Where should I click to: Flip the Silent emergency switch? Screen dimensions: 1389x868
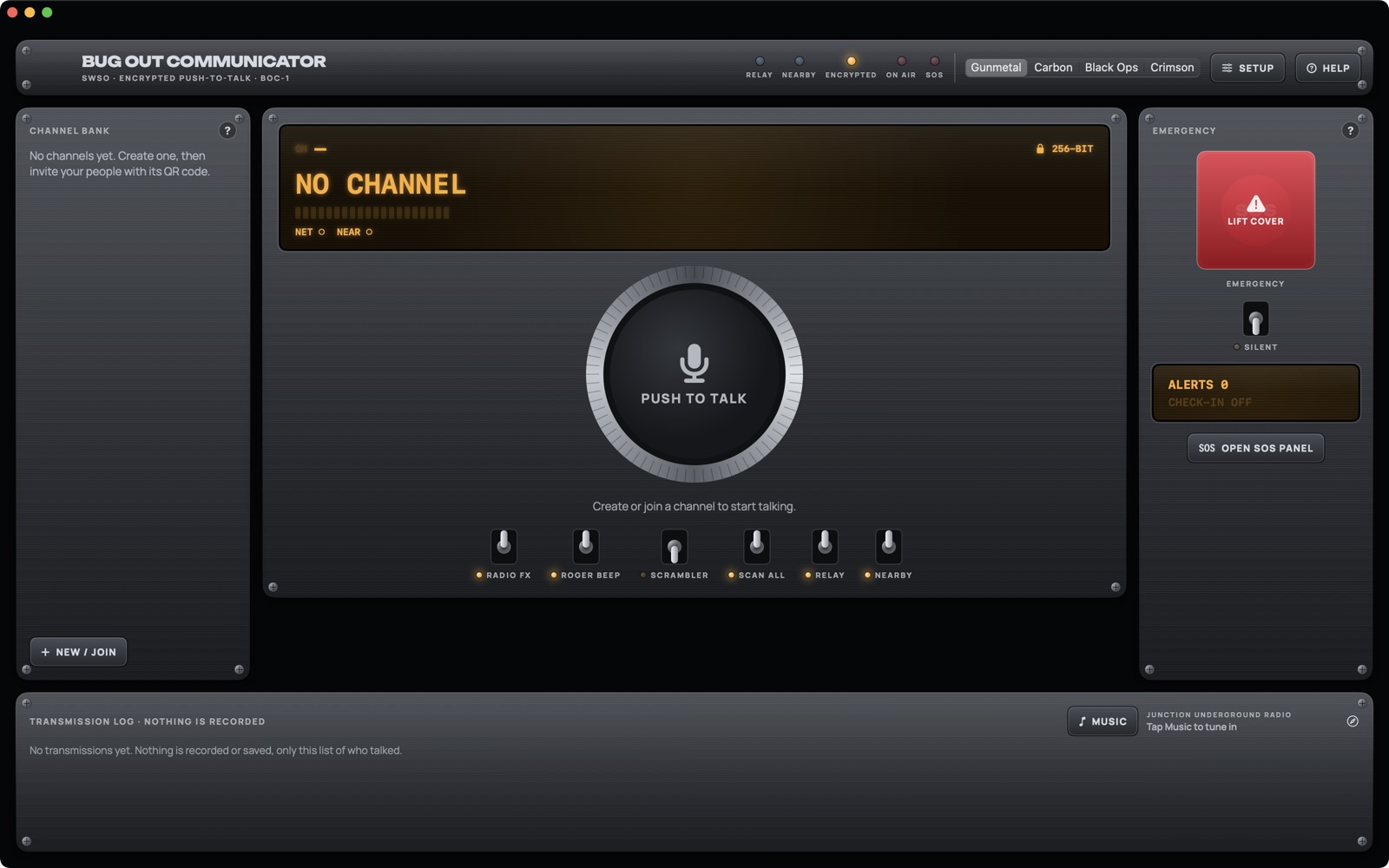1255,319
